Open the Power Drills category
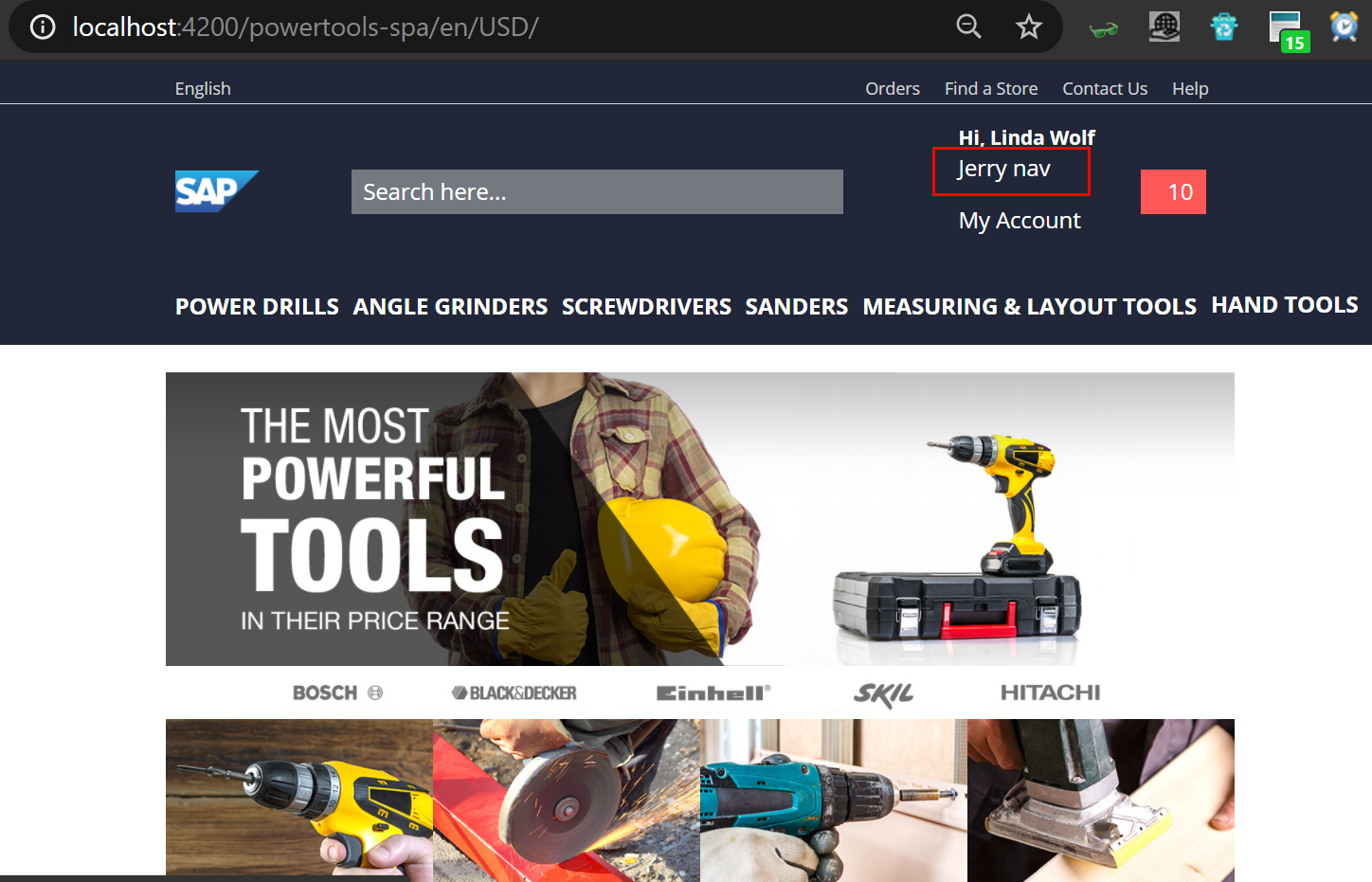The image size is (1372, 882). (257, 307)
